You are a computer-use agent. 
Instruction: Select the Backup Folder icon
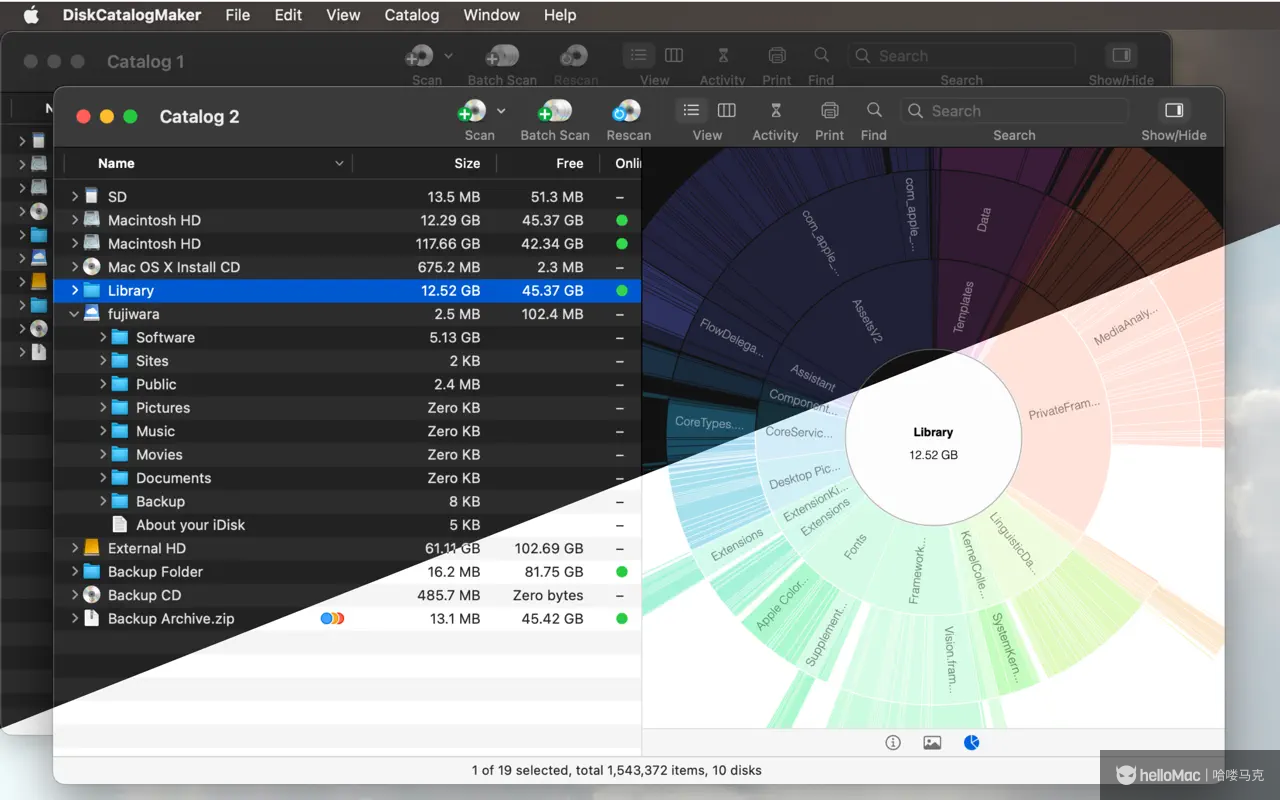click(x=92, y=572)
